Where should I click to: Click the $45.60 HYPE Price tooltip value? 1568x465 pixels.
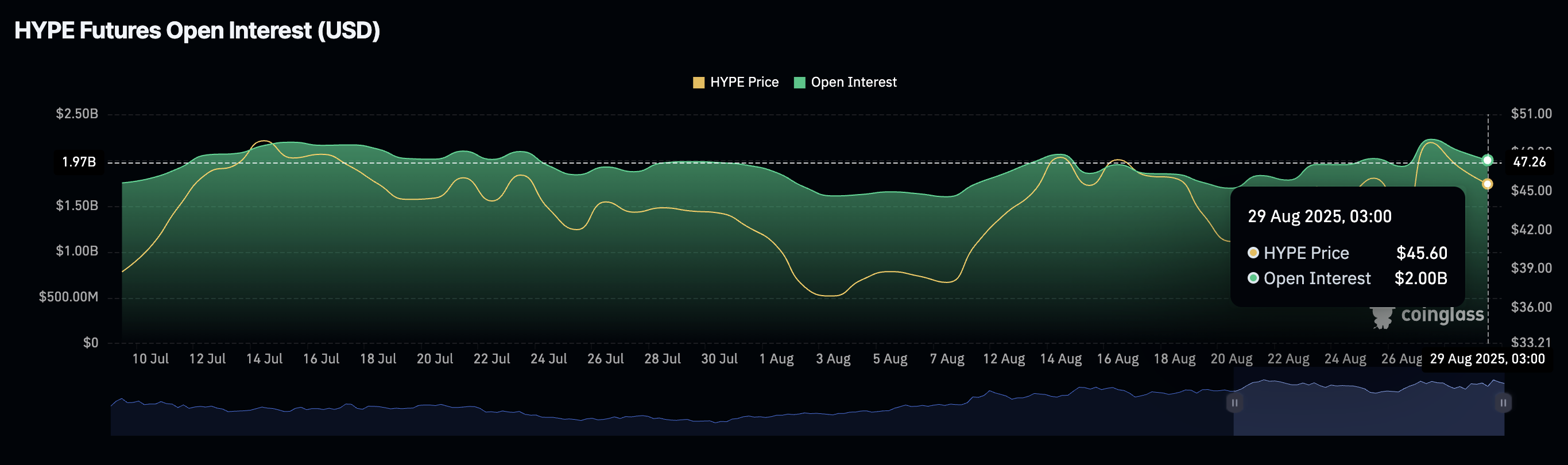(1421, 253)
